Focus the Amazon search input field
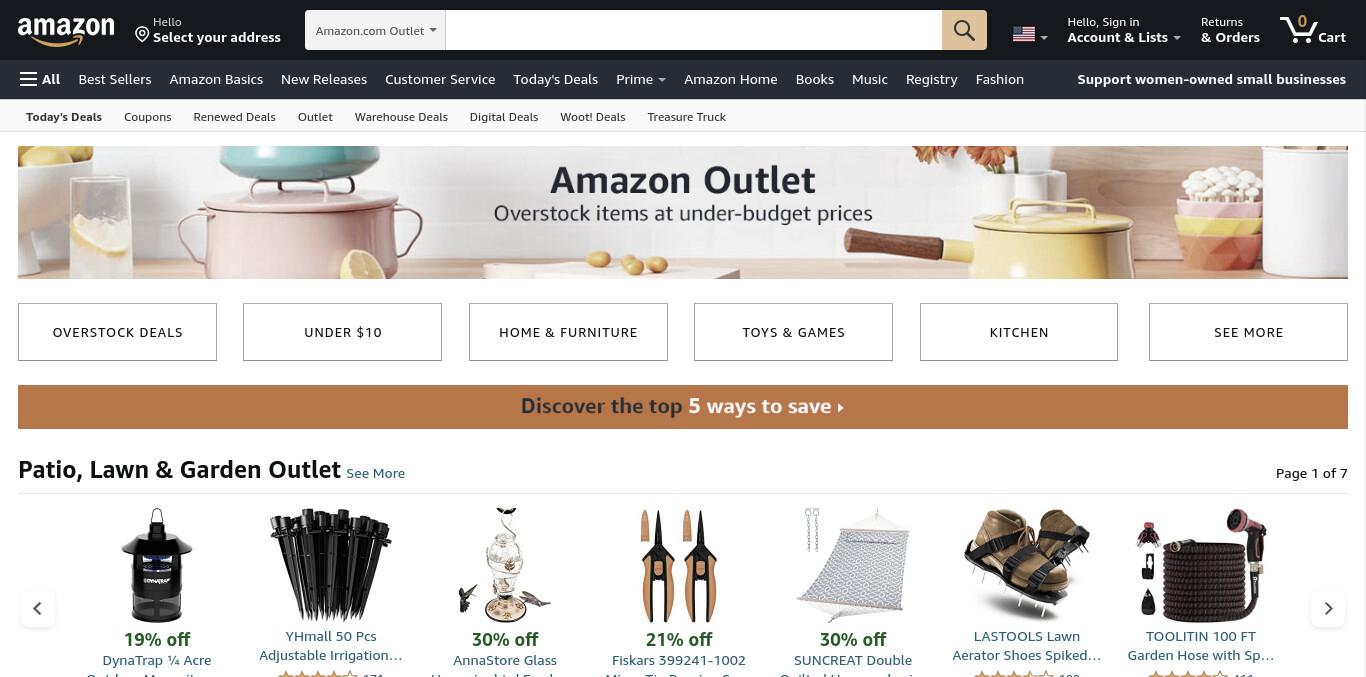 tap(694, 30)
